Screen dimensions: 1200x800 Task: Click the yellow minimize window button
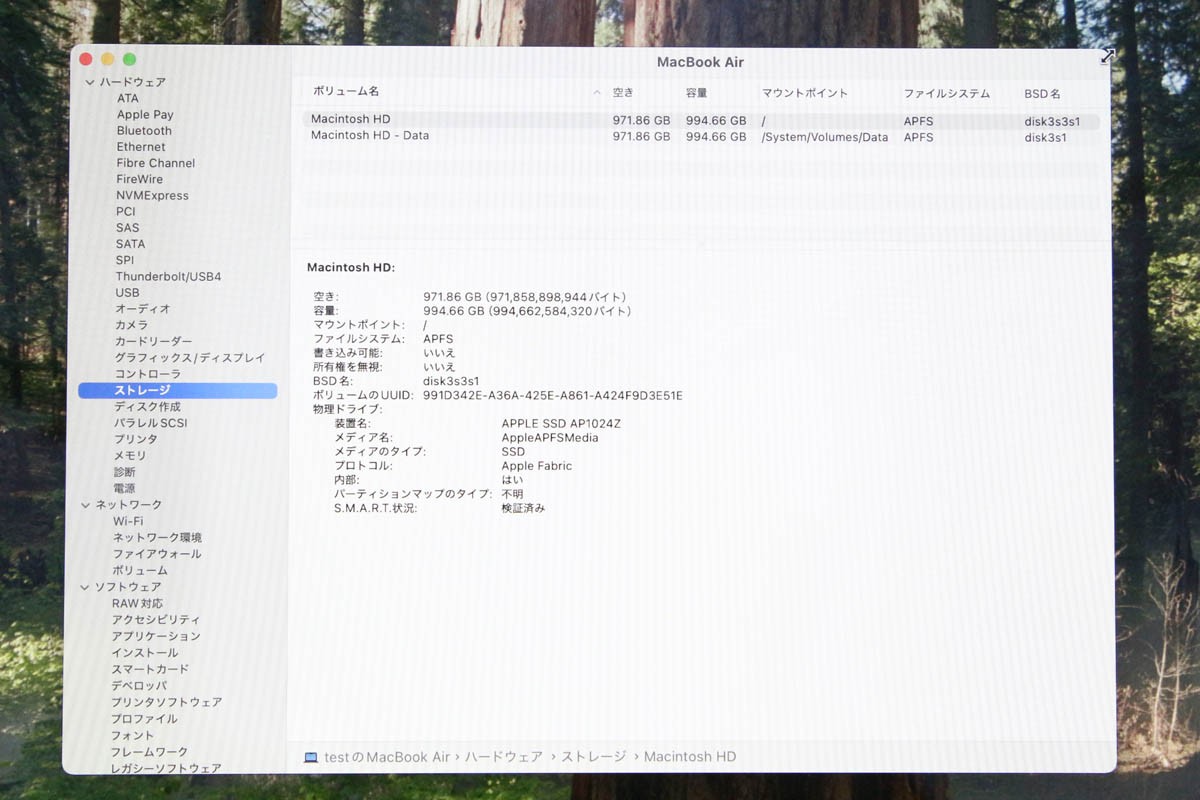coord(107,60)
